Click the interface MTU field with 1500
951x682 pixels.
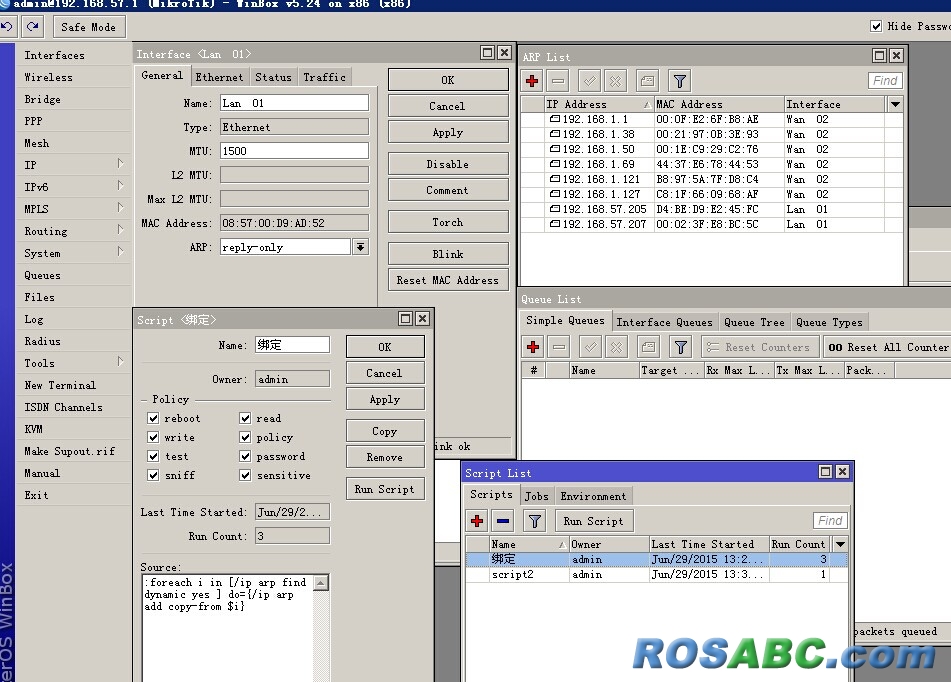[294, 150]
